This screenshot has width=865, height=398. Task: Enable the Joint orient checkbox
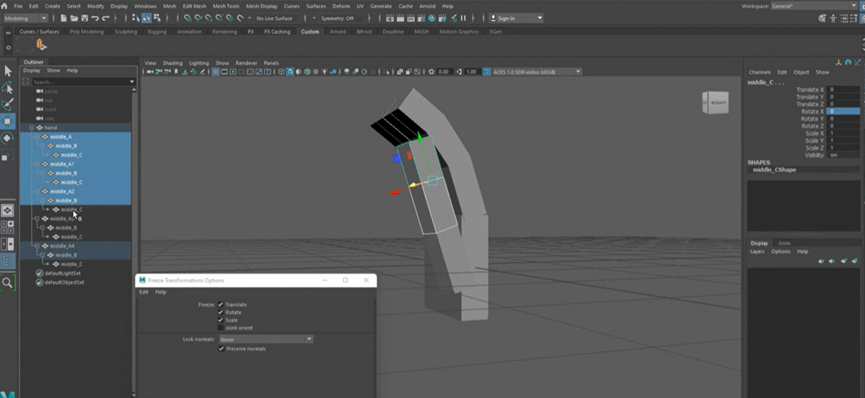(221, 328)
